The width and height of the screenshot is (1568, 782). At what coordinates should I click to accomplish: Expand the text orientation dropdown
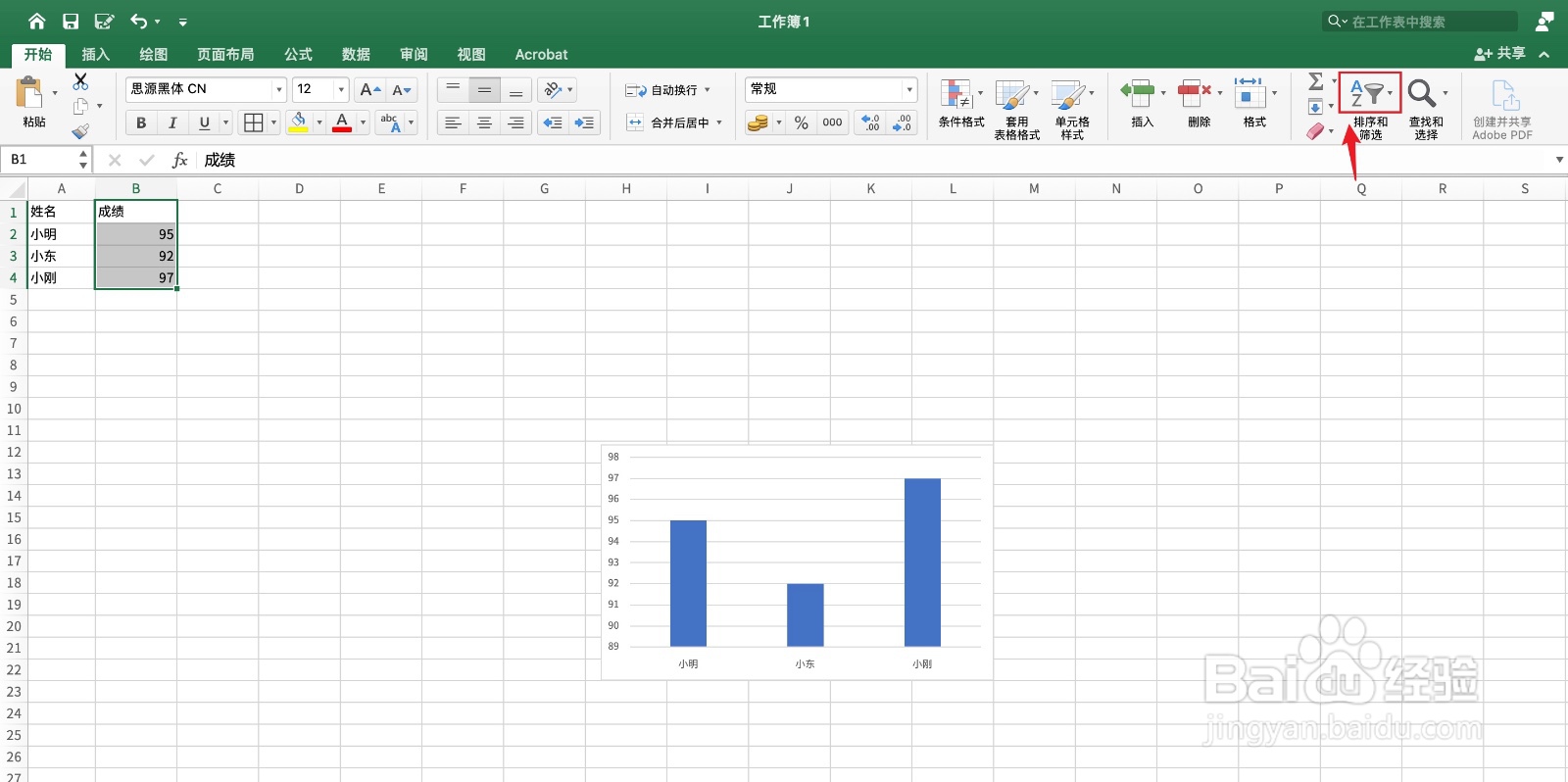pos(570,89)
